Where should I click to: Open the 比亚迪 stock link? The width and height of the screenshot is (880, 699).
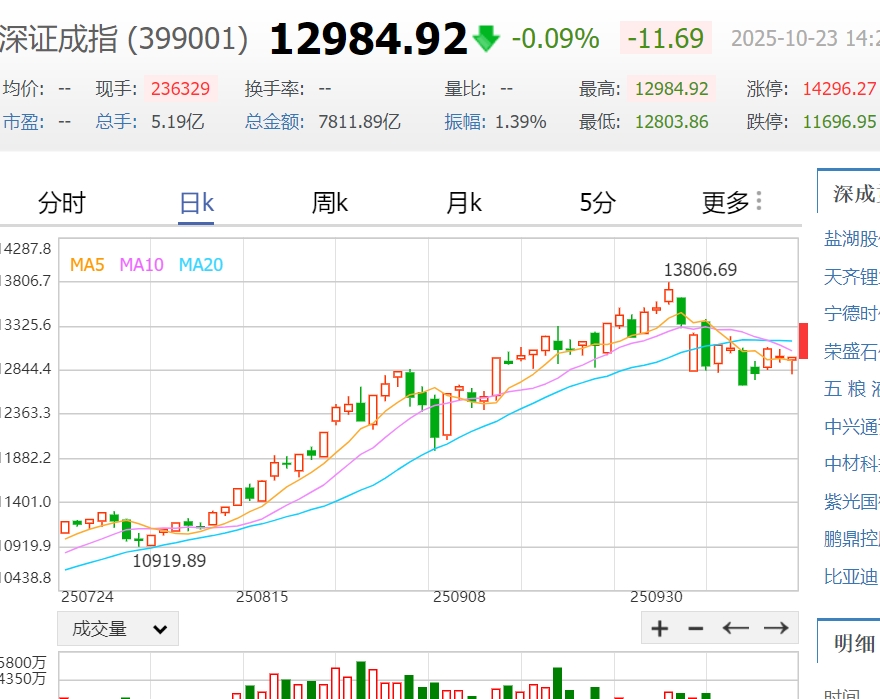point(851,576)
